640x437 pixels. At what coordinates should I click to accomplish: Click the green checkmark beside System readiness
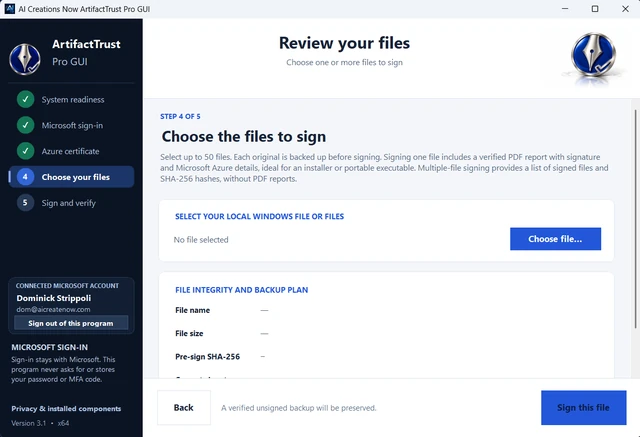(x=25, y=99)
